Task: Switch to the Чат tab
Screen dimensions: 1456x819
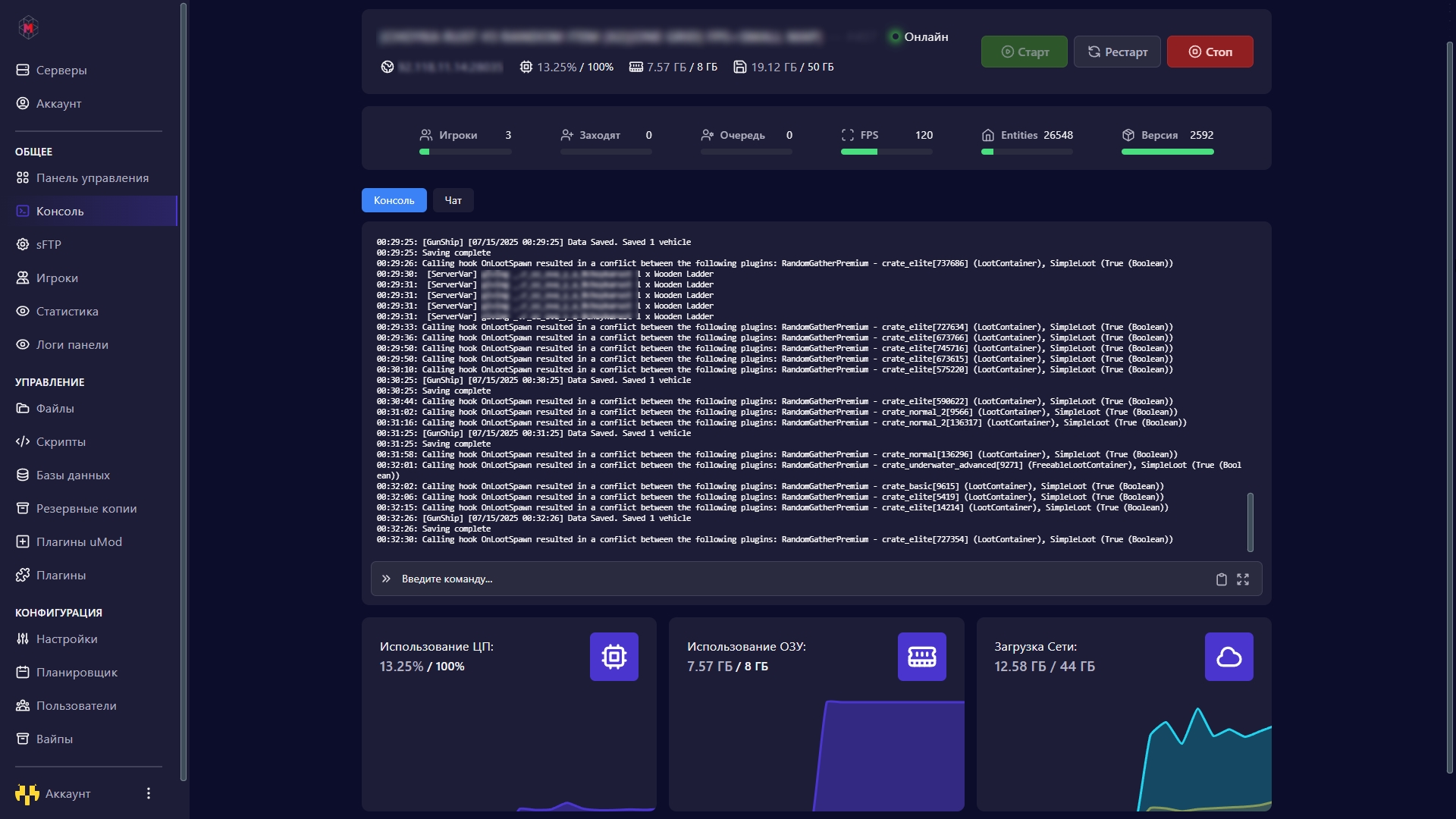Action: pos(453,200)
